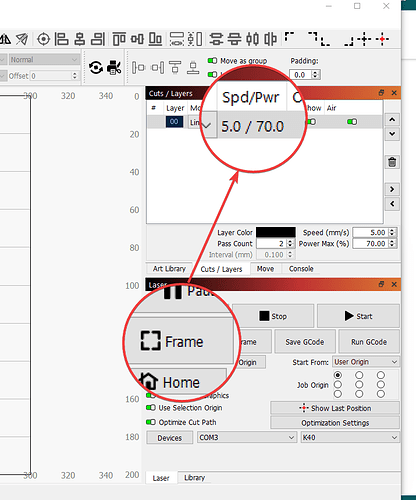Viewport: 416px width, 500px height.
Task: Move layer down with arrow icon
Action: click(392, 134)
